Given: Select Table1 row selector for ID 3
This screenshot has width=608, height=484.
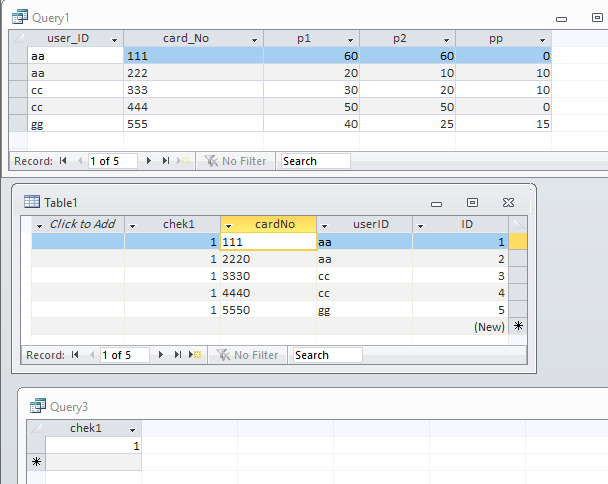Looking at the screenshot, I should tap(518, 276).
